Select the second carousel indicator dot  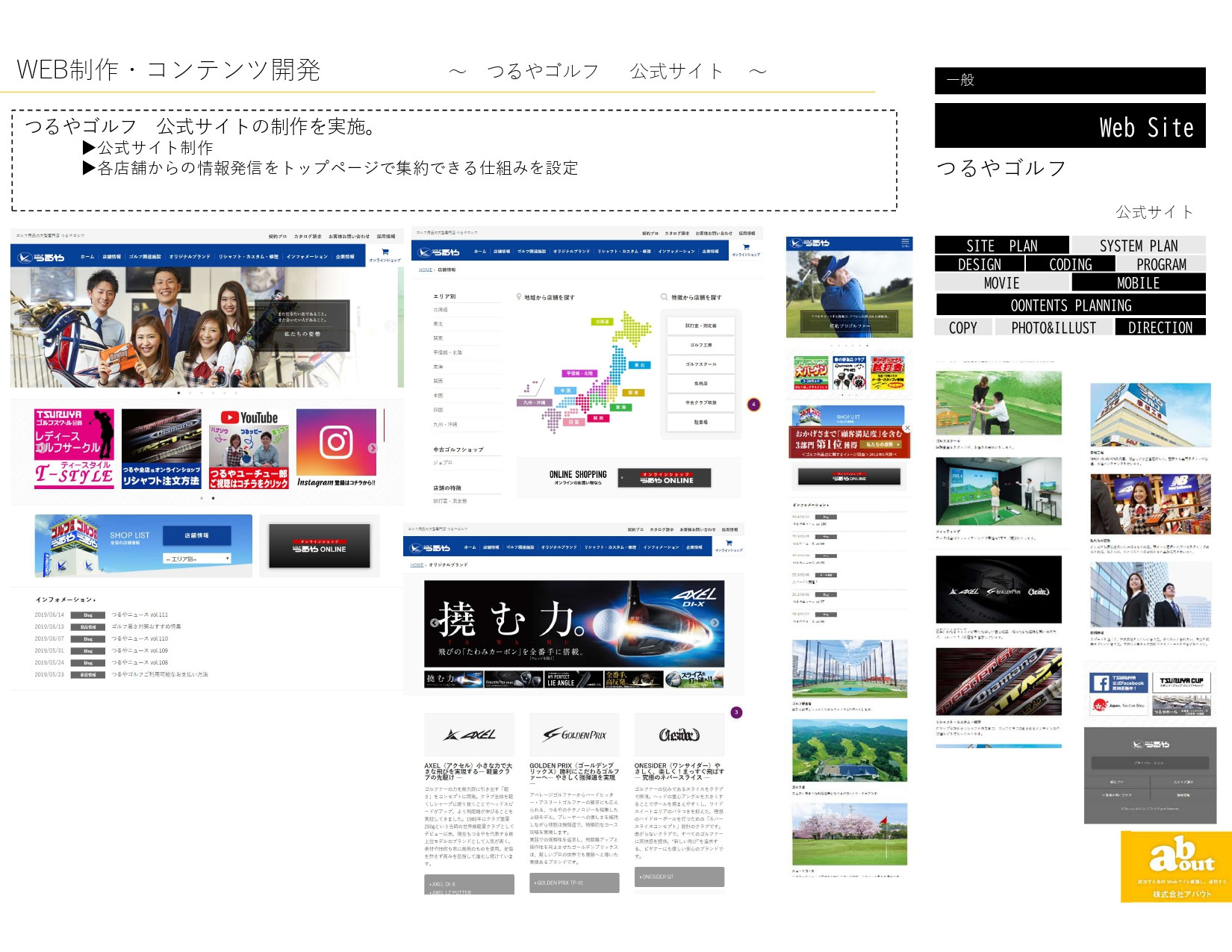(190, 393)
